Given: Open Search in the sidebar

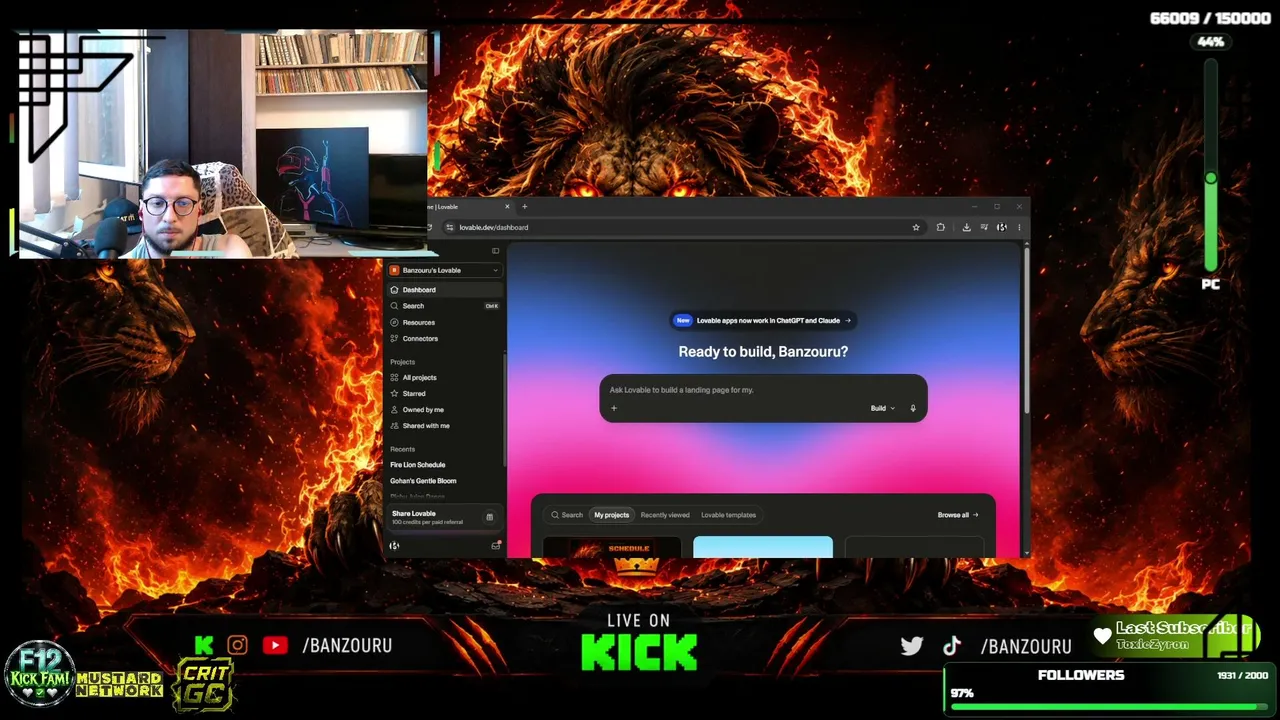Looking at the screenshot, I should pyautogui.click(x=444, y=306).
